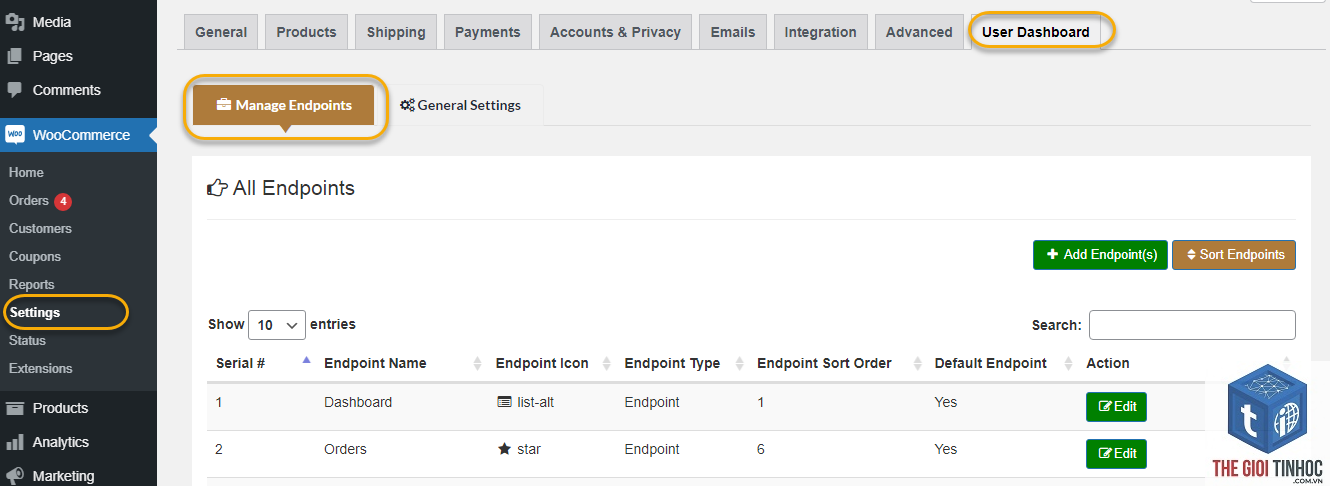This screenshot has height=486, width=1330.
Task: Click the All Endpoints heading
Action: click(x=294, y=188)
